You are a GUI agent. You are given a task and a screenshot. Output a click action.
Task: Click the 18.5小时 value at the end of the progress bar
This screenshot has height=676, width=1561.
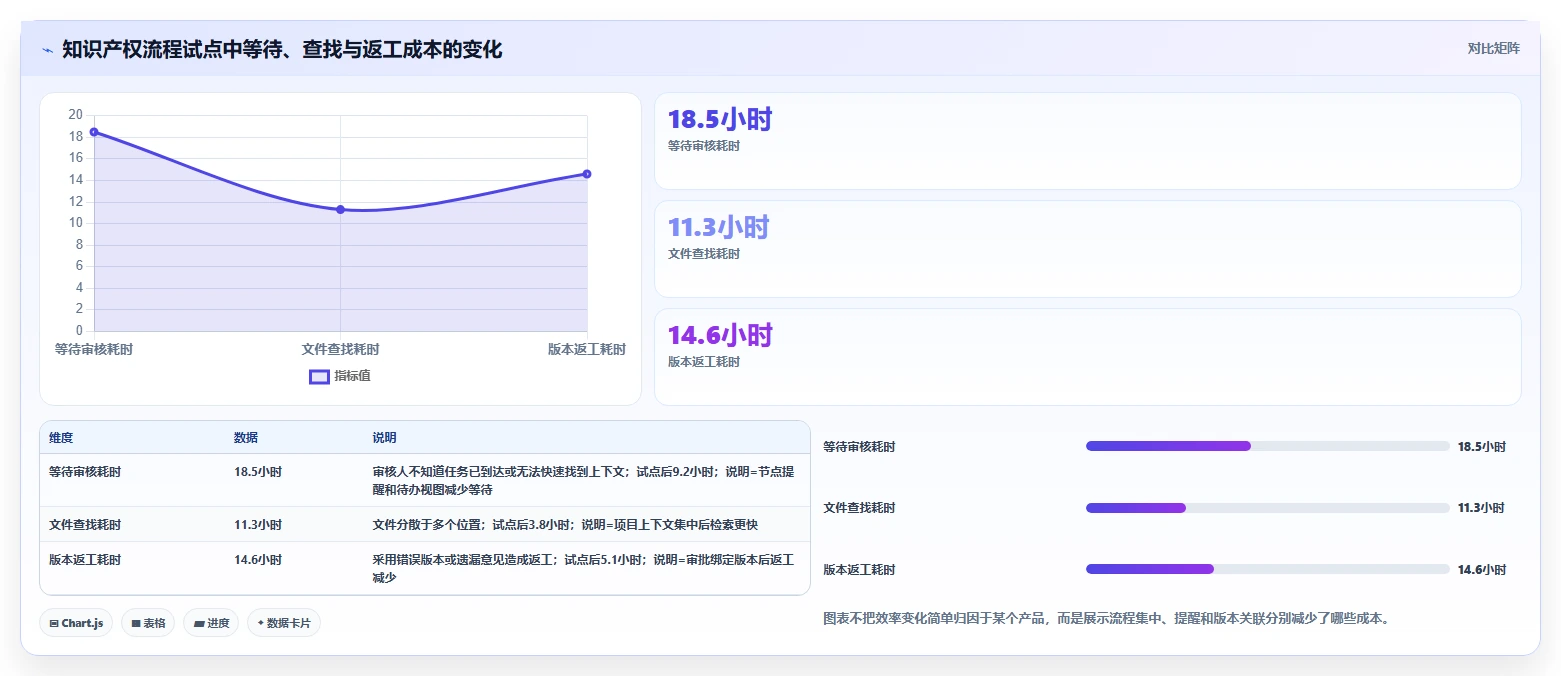1482,447
